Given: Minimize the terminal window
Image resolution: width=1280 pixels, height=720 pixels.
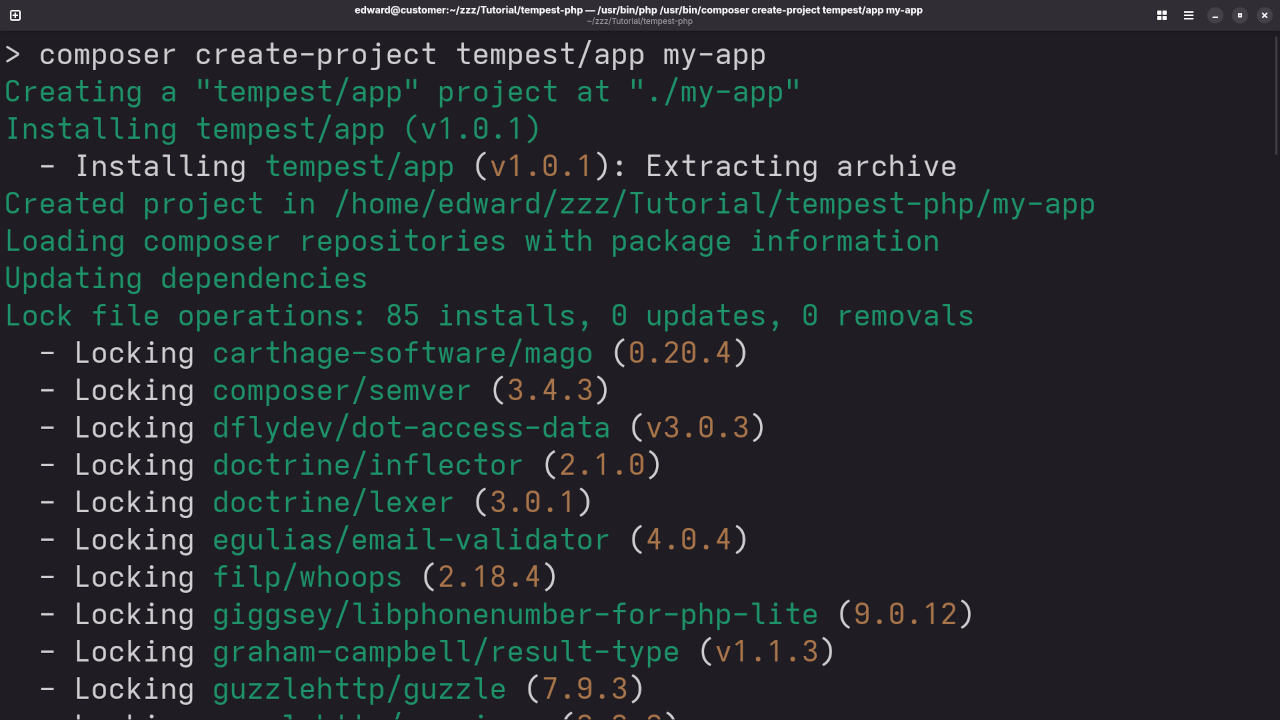Looking at the screenshot, I should point(1215,15).
